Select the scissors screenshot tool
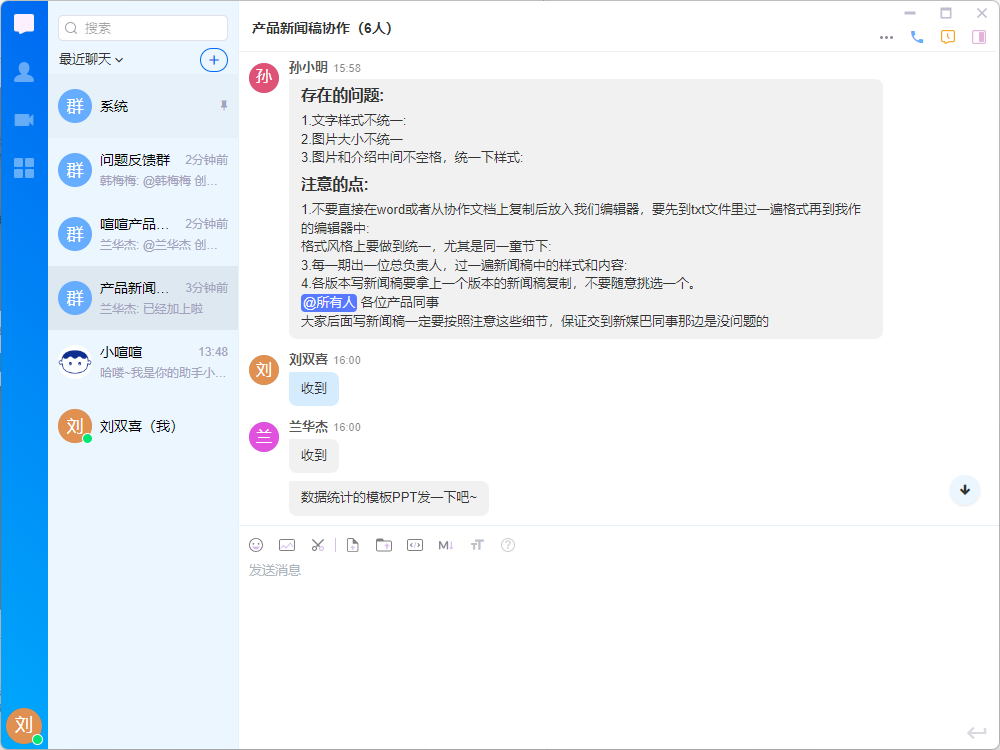This screenshot has height=750, width=1000. [317, 545]
